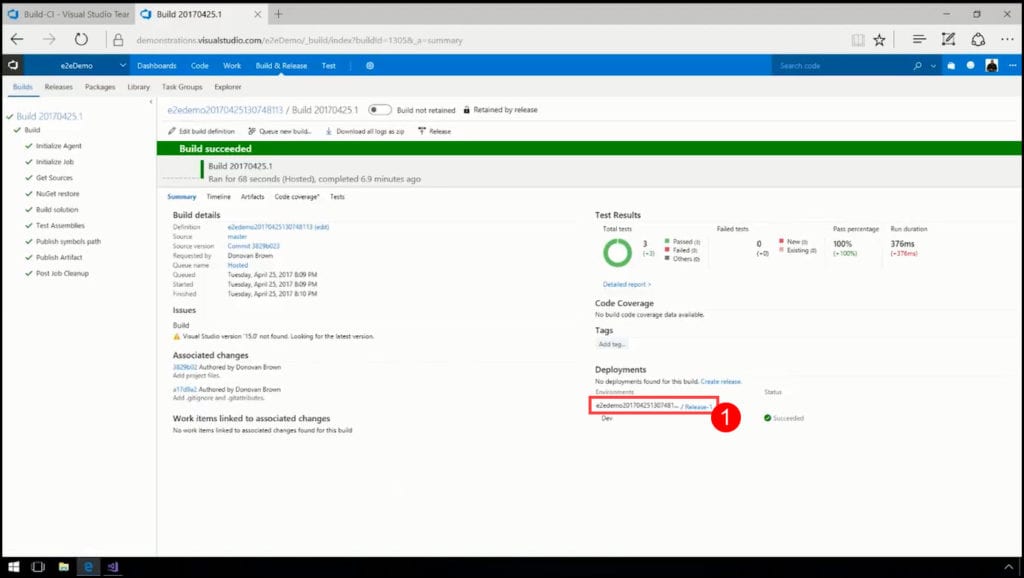This screenshot has height=578, width=1024.
Task: Open the Work hub
Action: coord(232,65)
